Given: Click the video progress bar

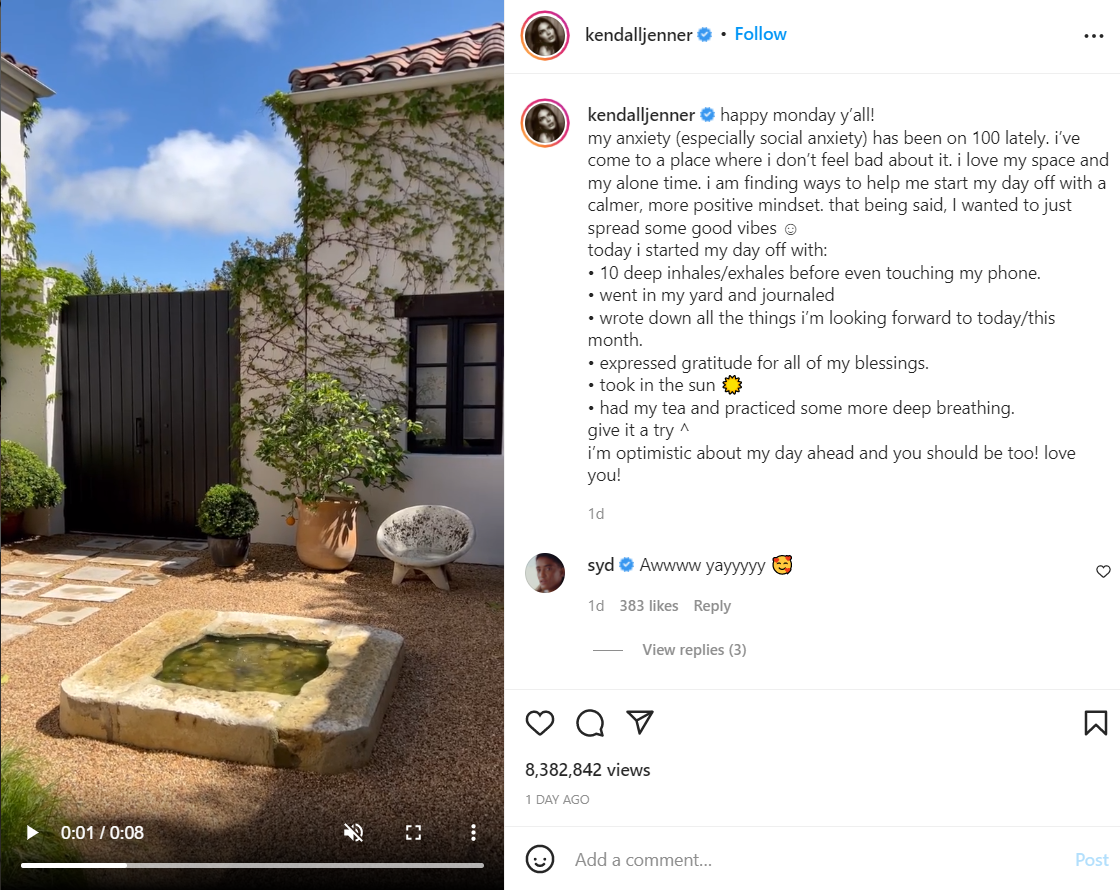Looking at the screenshot, I should coord(252,865).
